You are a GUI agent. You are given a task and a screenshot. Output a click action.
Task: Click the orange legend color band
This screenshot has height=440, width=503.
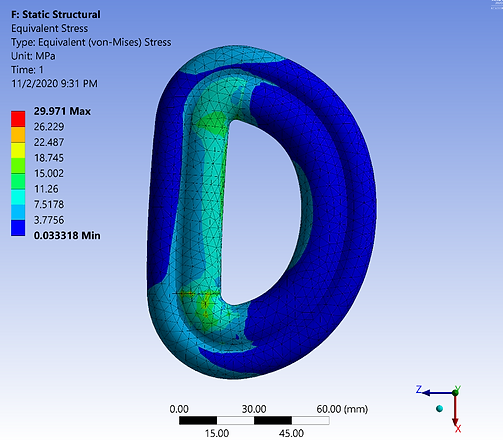point(18,135)
